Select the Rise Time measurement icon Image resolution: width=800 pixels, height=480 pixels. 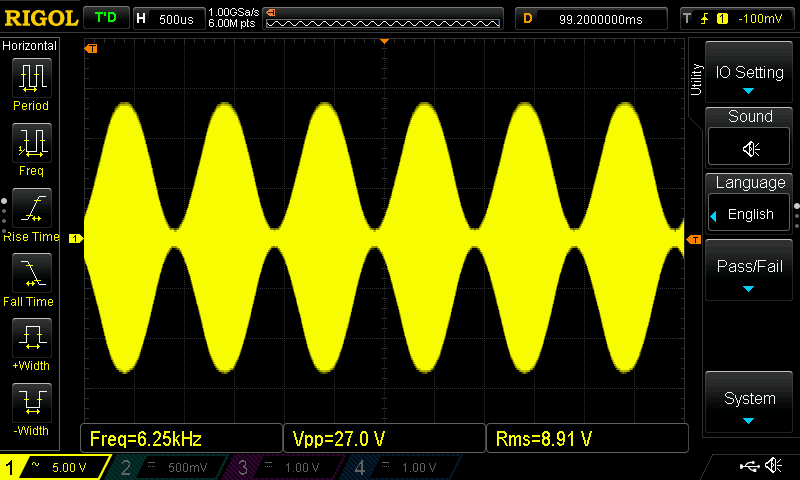point(32,208)
